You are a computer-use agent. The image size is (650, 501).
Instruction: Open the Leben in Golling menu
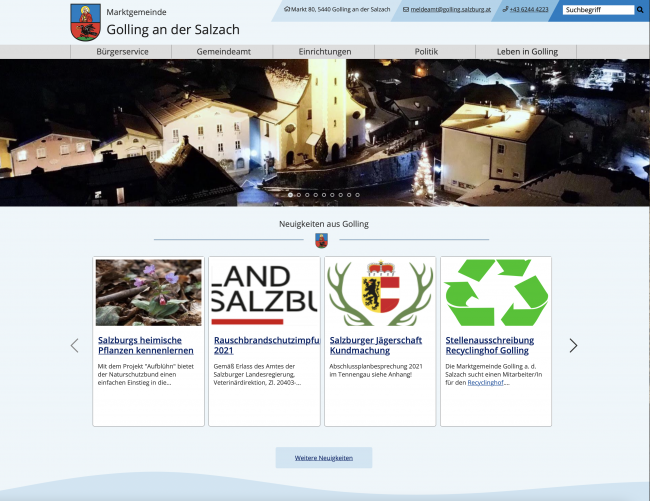click(527, 51)
